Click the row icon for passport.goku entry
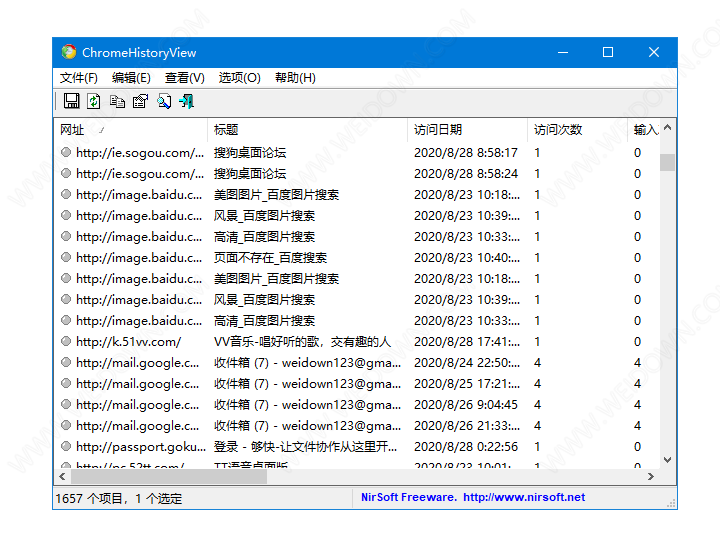This screenshot has height=540, width=720. click(x=66, y=446)
